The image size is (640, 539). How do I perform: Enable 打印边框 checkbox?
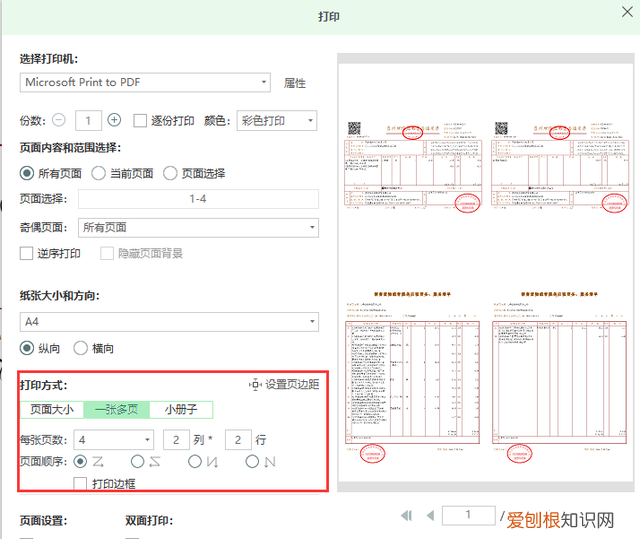(x=80, y=484)
